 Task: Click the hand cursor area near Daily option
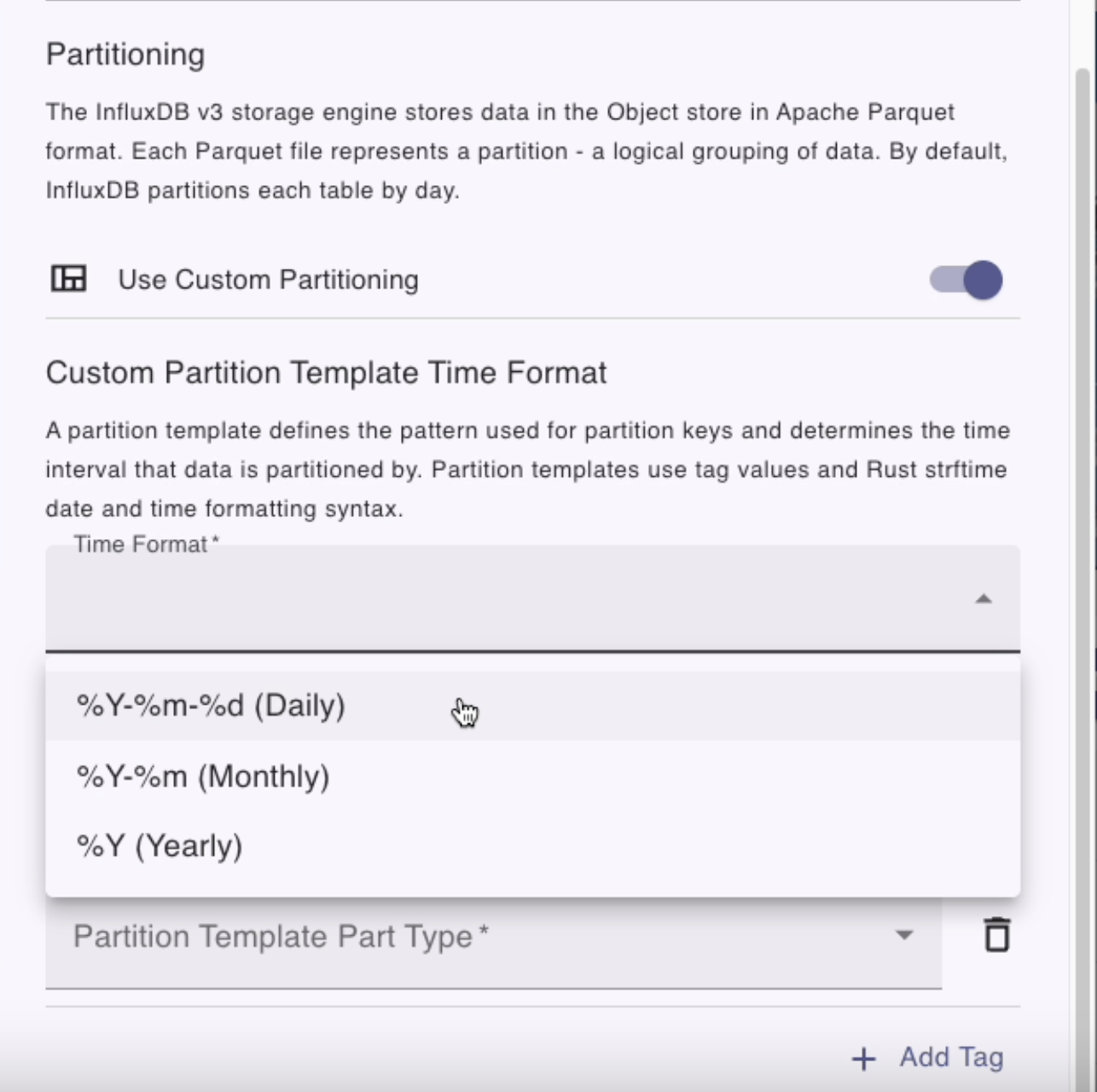[x=466, y=711]
